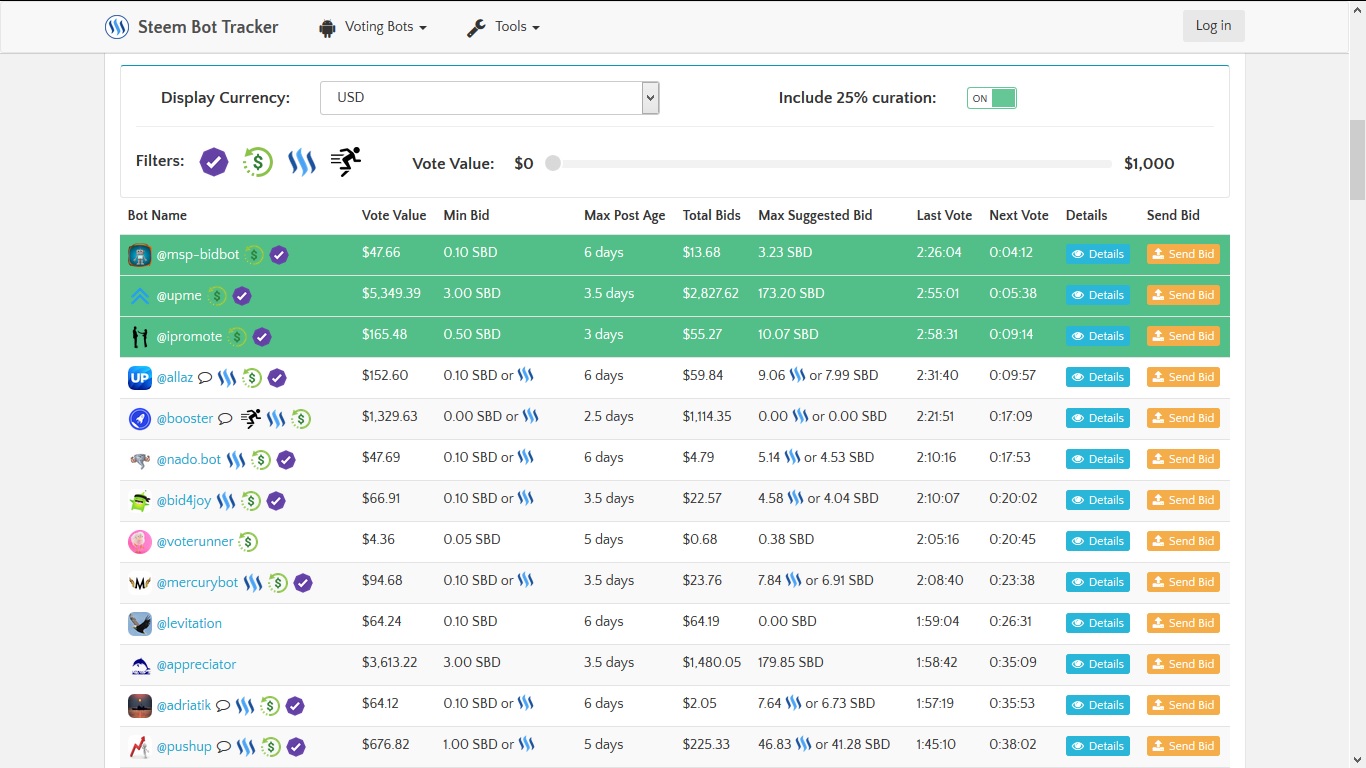Click the Vote Value column header
The image size is (1366, 768).
pyautogui.click(x=394, y=215)
